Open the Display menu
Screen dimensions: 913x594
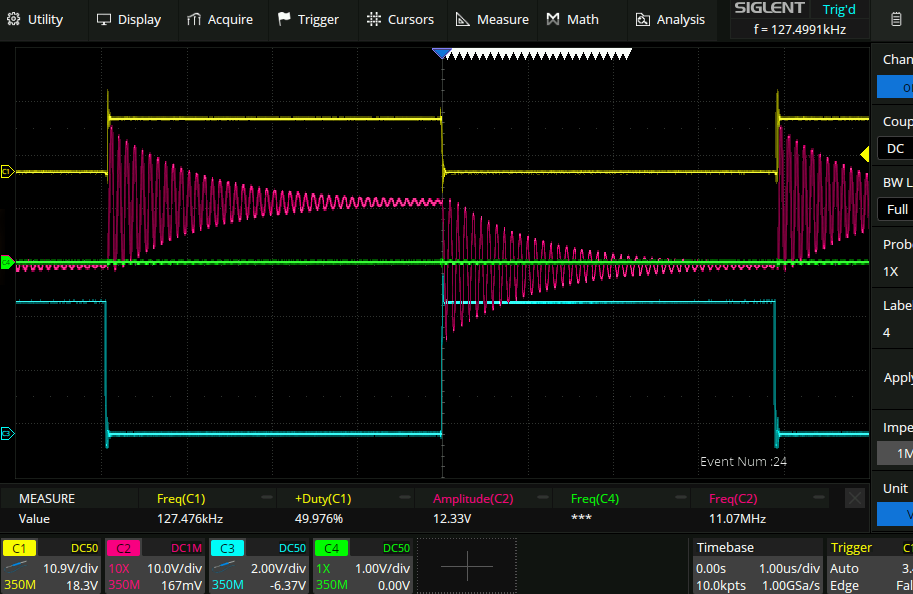pos(128,19)
